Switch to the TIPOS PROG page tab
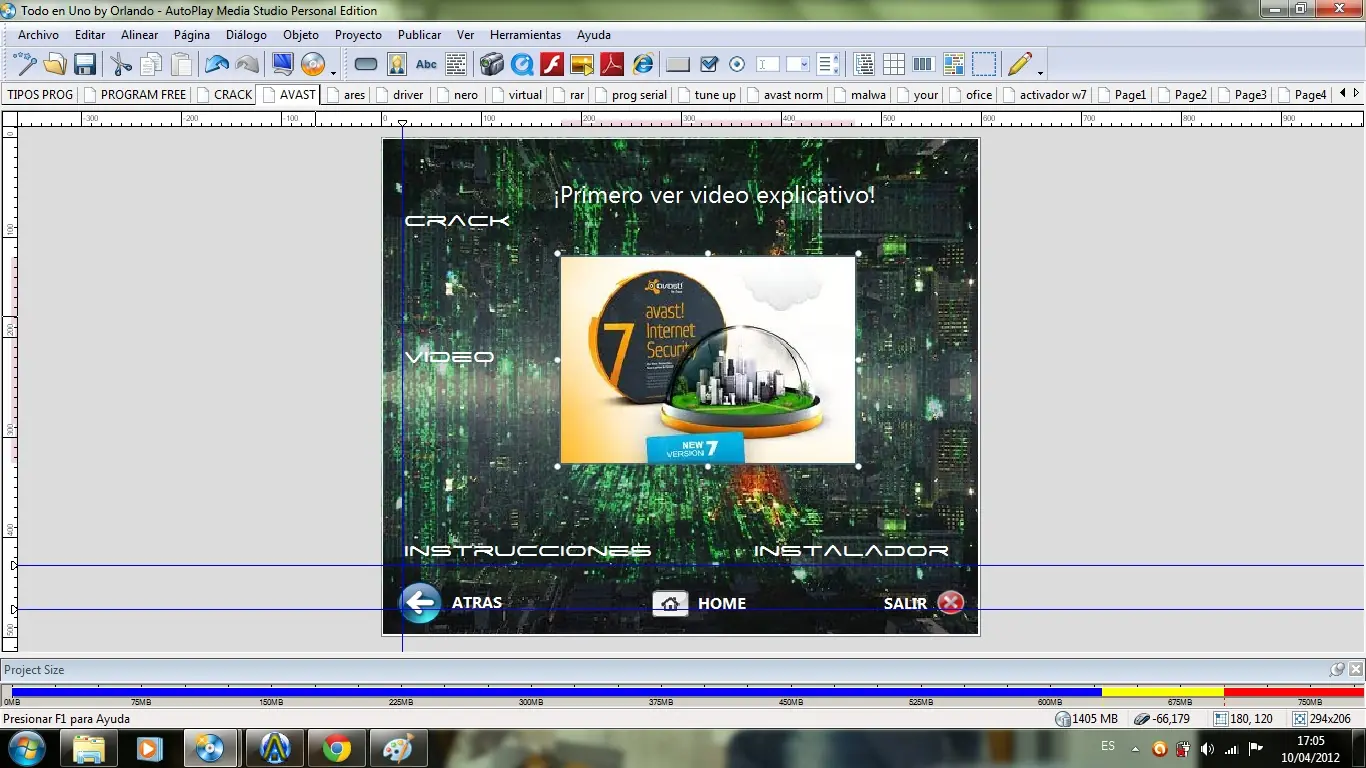Viewport: 1366px width, 768px height. coord(40,95)
